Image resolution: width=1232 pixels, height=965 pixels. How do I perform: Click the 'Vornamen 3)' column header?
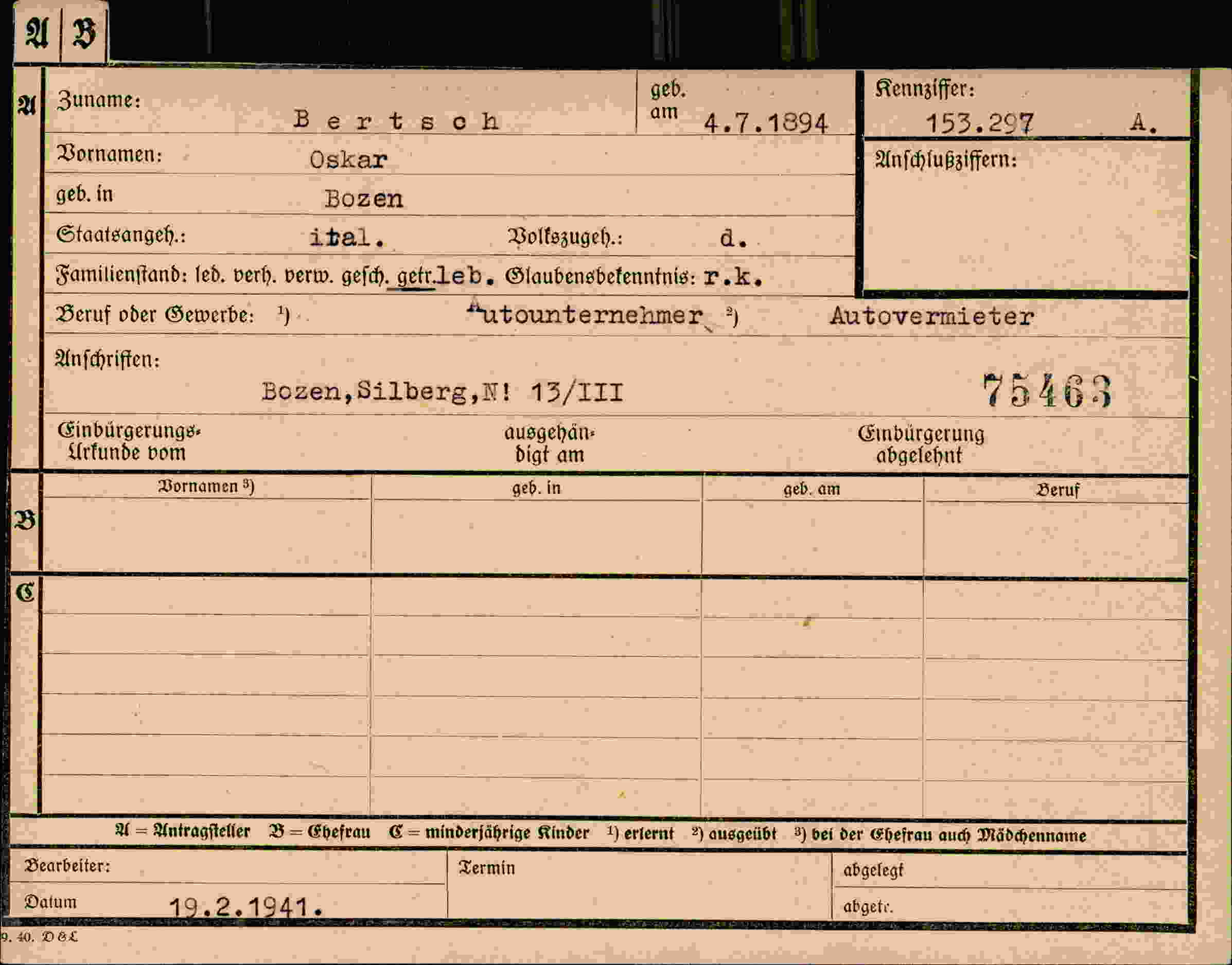[x=206, y=487]
